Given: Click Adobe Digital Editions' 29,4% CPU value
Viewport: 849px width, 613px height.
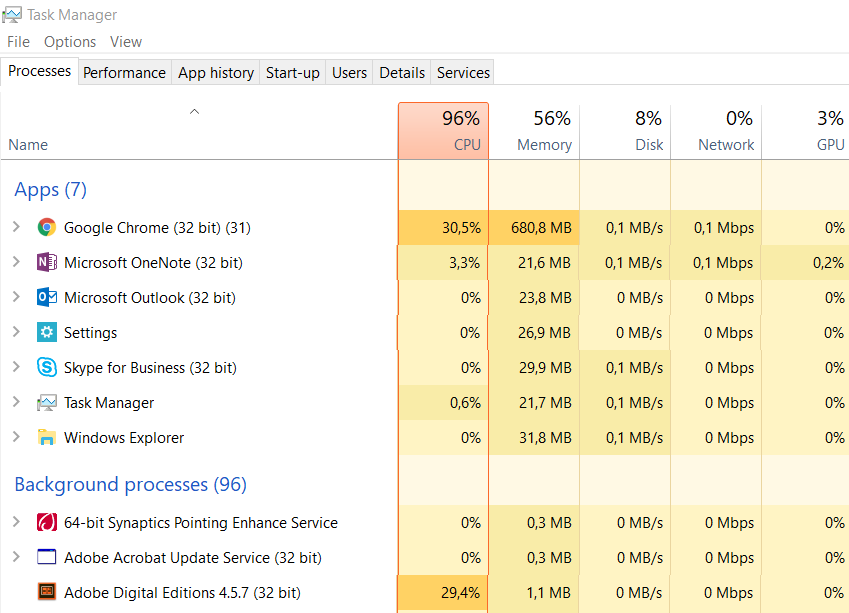Looking at the screenshot, I should tap(460, 592).
